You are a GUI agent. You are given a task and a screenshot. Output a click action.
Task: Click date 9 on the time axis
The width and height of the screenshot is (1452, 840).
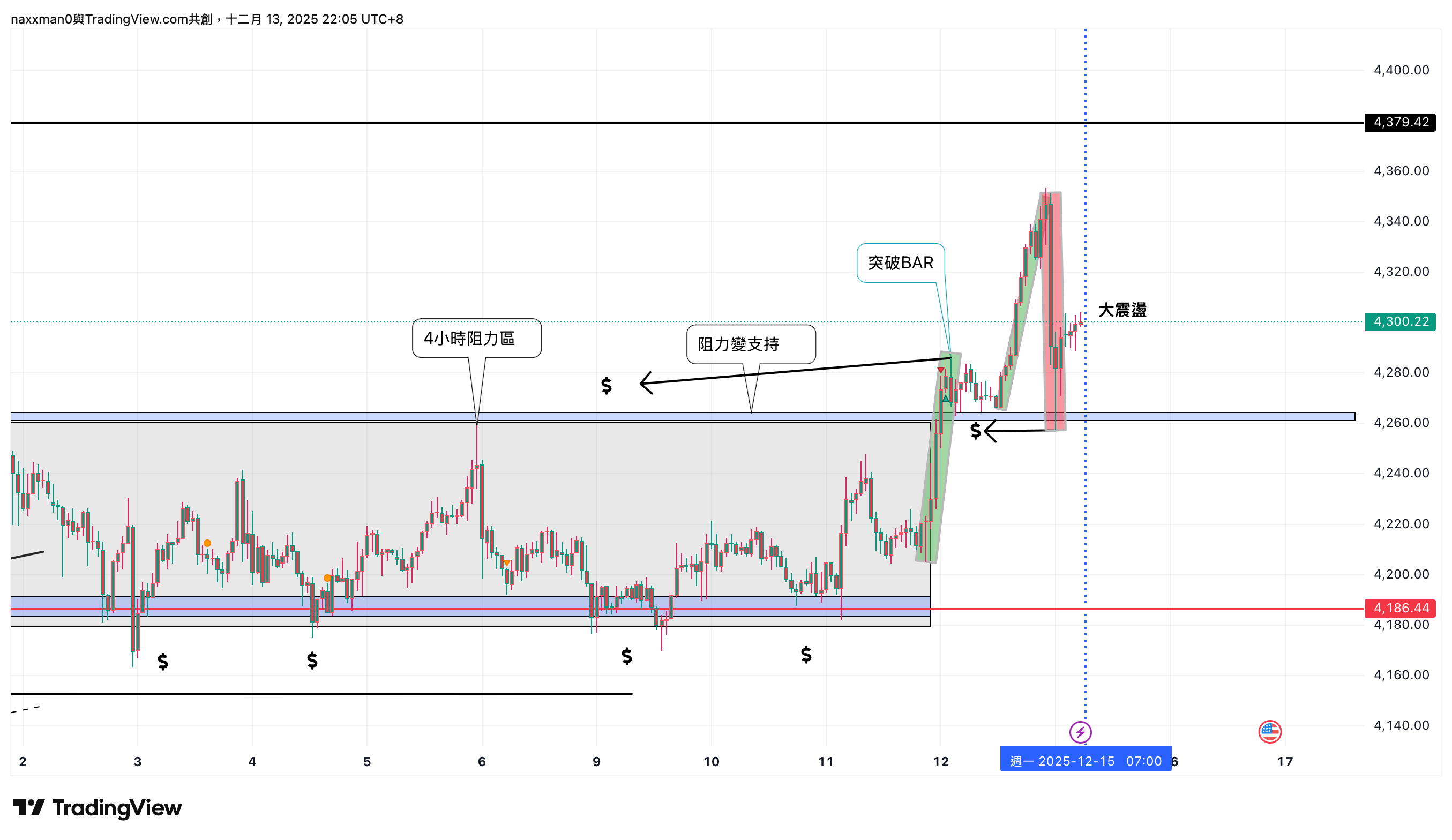(596, 762)
